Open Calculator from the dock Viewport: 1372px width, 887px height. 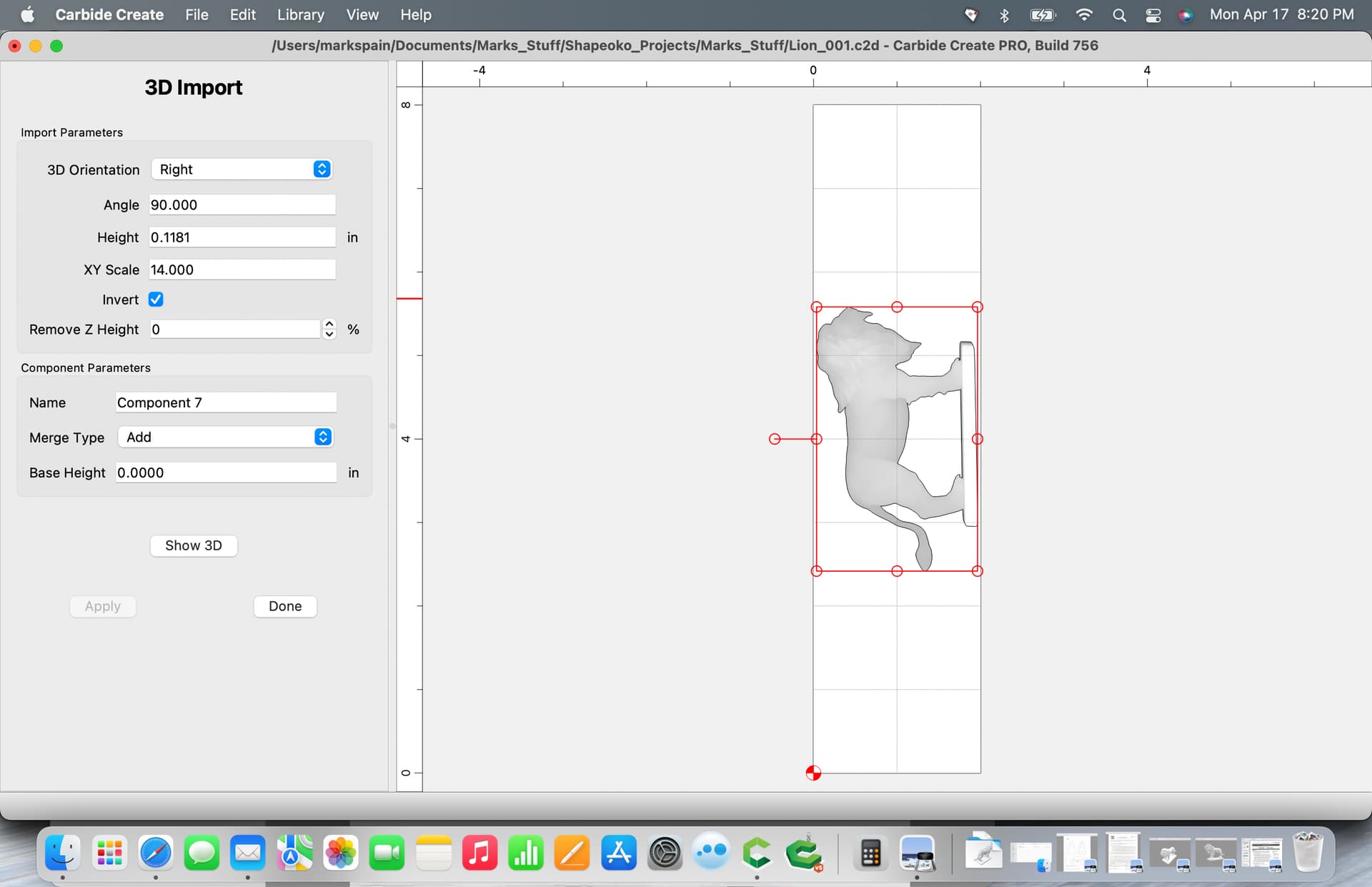[870, 853]
